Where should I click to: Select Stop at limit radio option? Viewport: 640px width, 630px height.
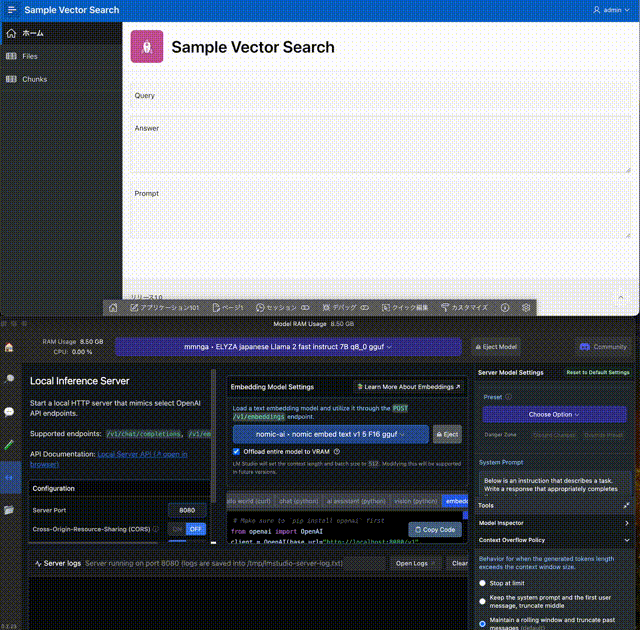[x=482, y=583]
